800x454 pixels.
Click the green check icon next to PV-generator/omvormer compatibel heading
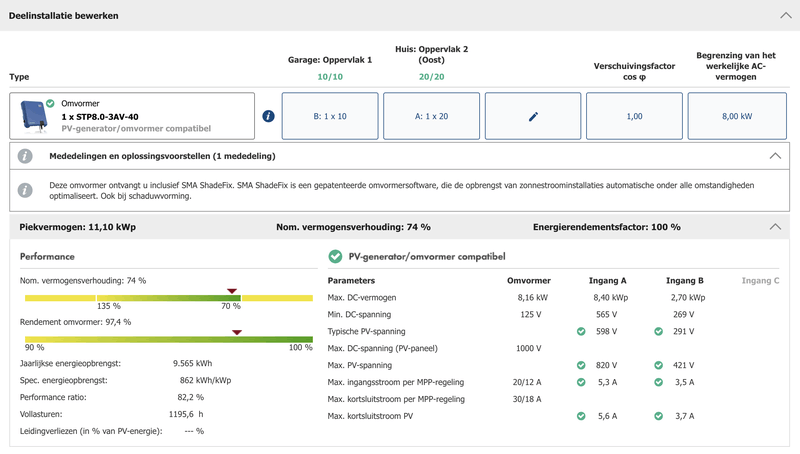335,257
